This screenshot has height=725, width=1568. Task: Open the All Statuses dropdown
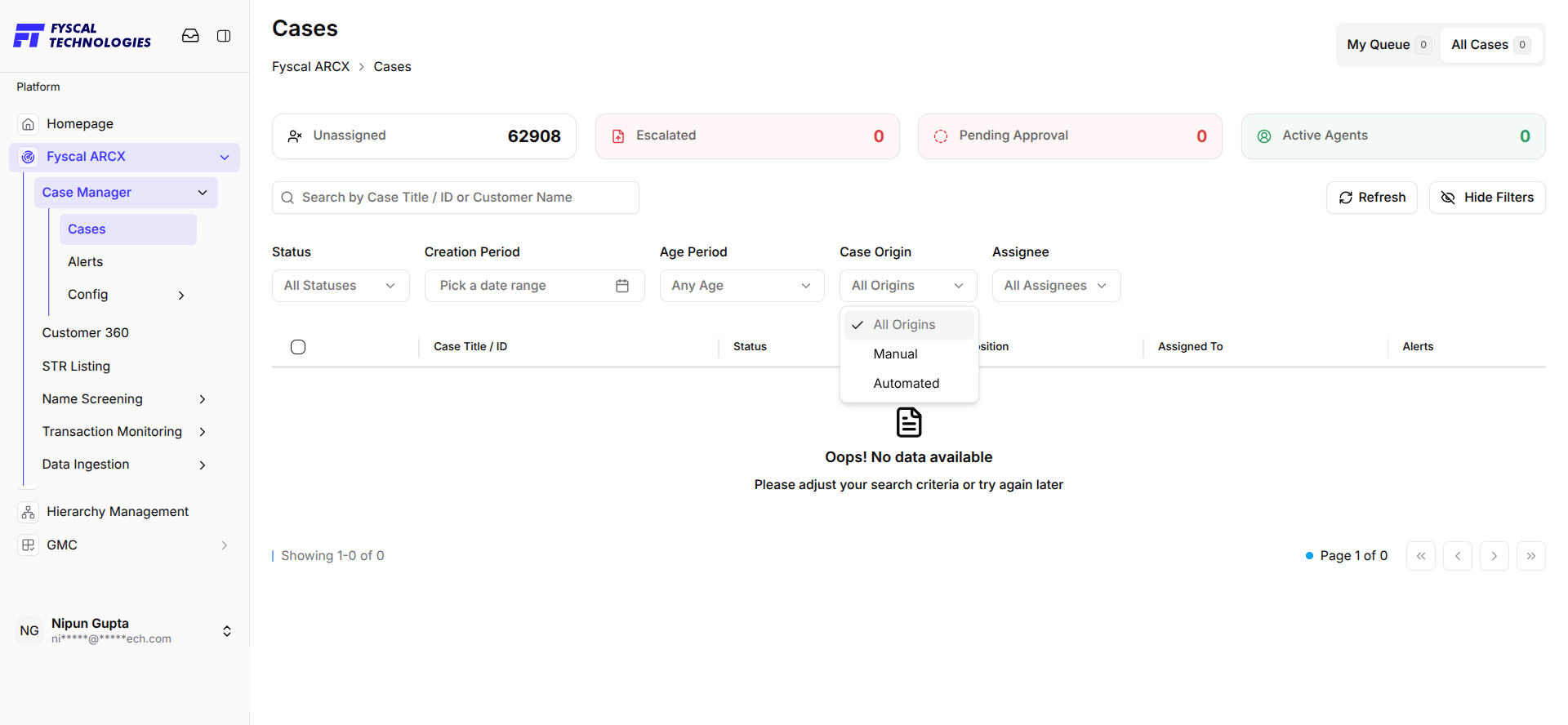pos(341,286)
